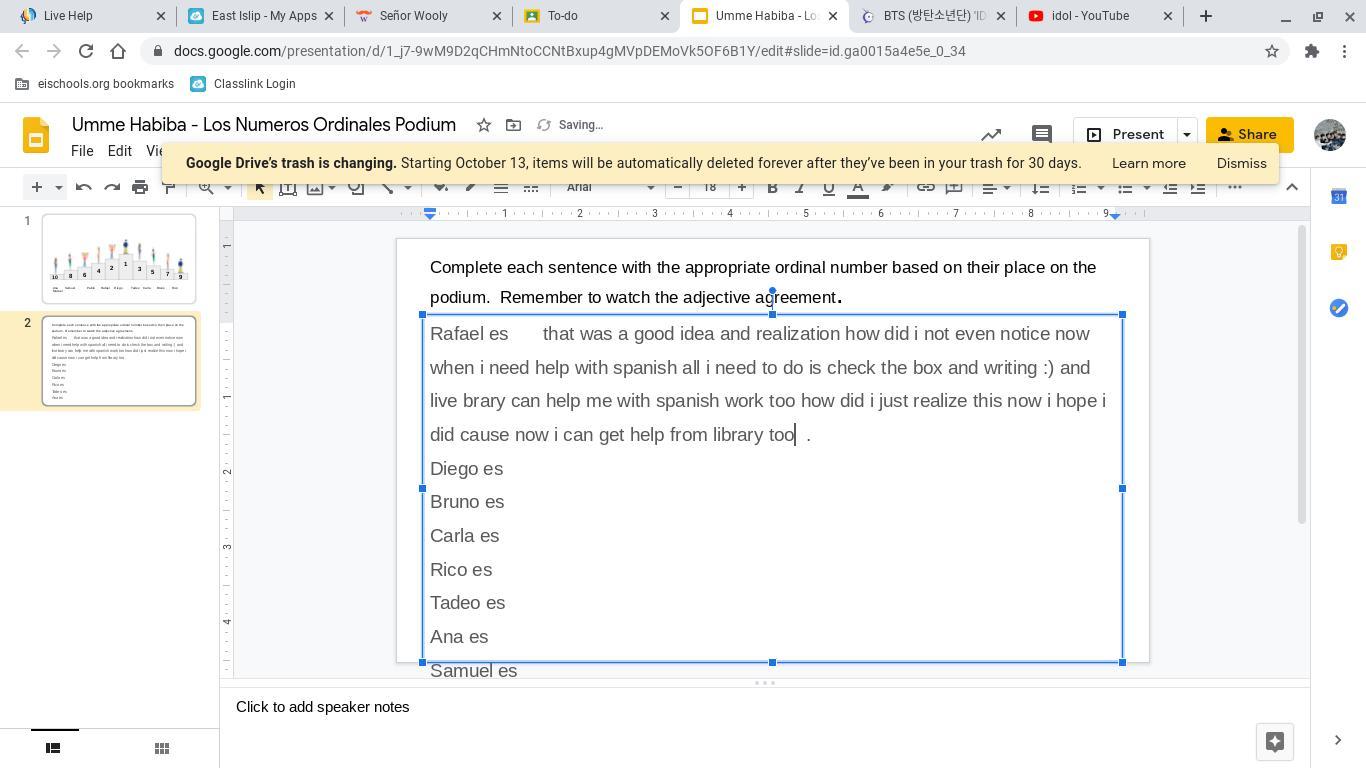Dismiss the Drive trash banner
This screenshot has width=1366, height=768.
1242,163
